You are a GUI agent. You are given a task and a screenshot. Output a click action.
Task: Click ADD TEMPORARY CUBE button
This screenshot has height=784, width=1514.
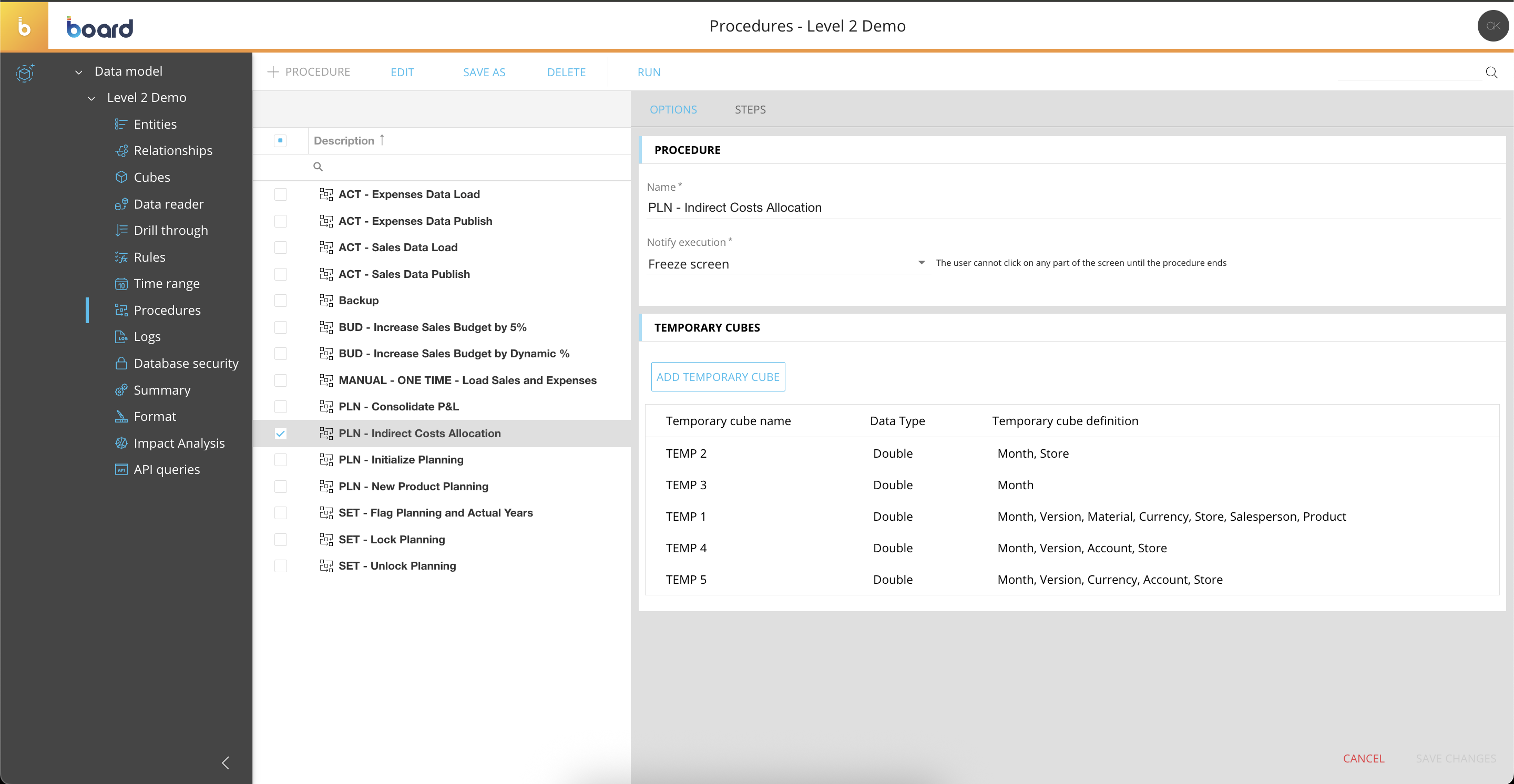pyautogui.click(x=718, y=376)
